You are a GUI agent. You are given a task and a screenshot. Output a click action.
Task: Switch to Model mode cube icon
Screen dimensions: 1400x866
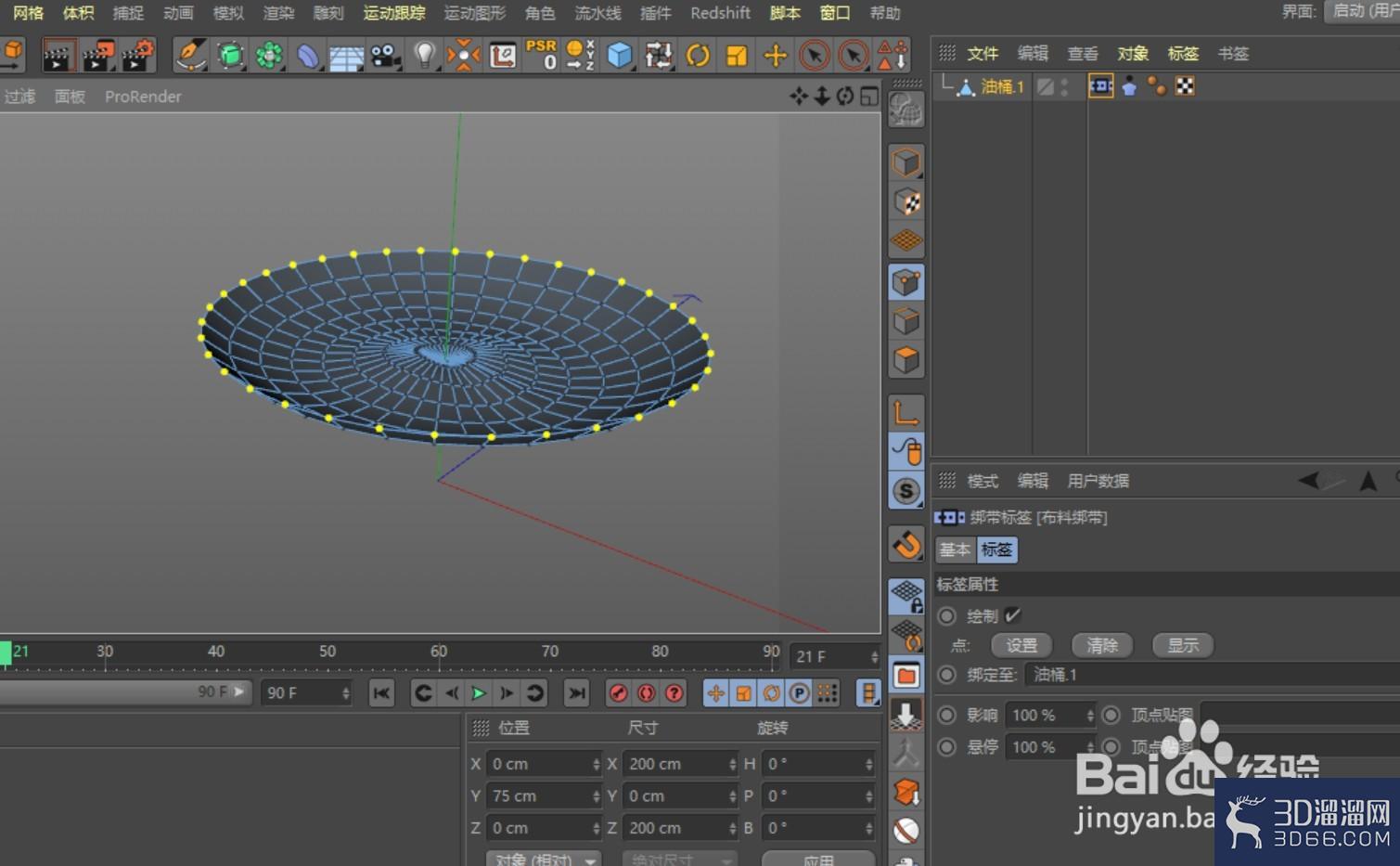click(906, 162)
